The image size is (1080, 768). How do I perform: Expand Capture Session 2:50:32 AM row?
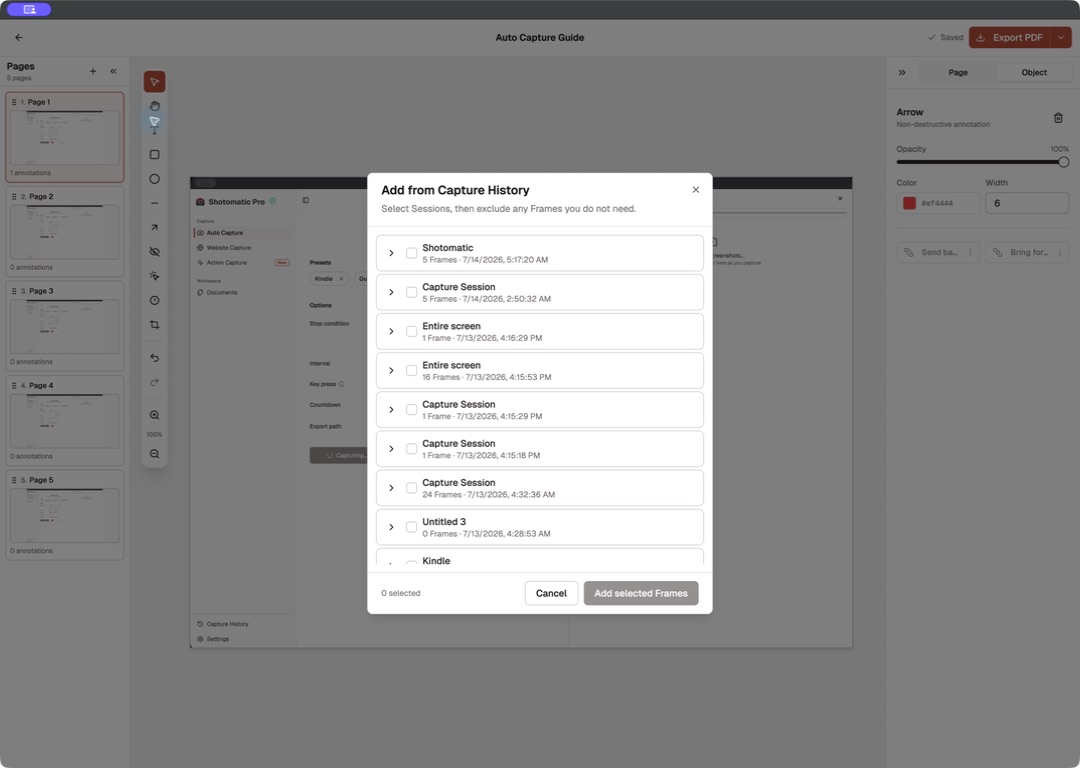(x=391, y=293)
